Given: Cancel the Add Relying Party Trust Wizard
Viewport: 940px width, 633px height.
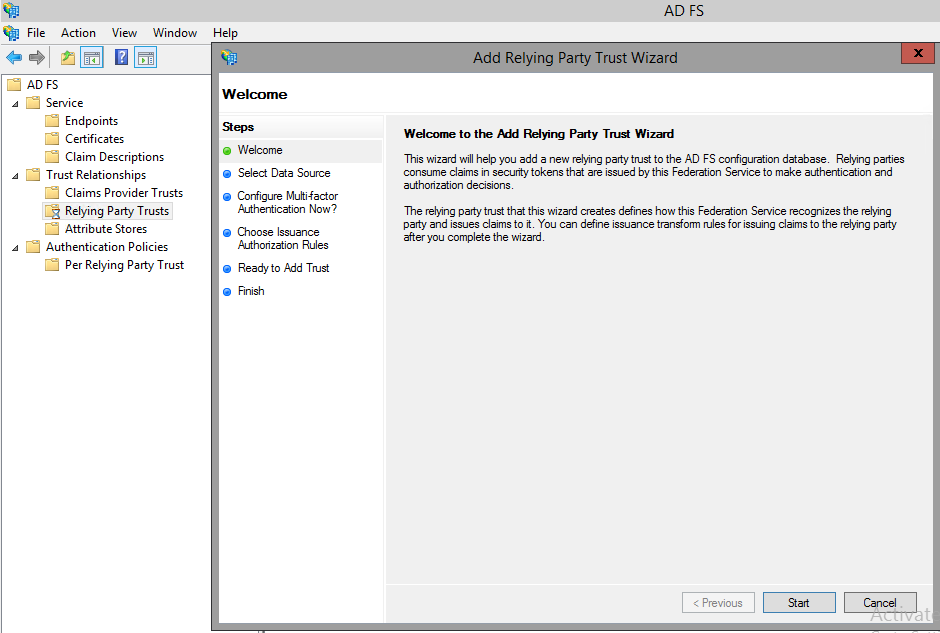Looking at the screenshot, I should coord(880,603).
